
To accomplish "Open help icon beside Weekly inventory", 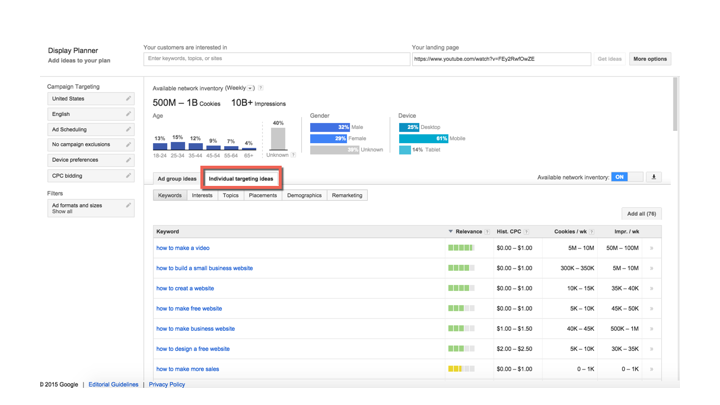I will 261,88.
